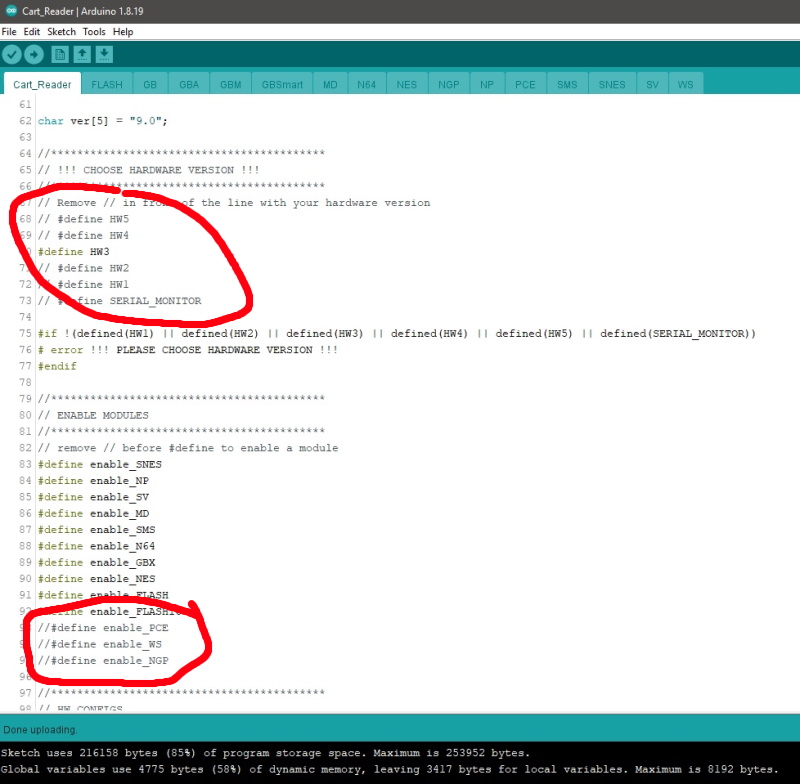Click the '!!! CHOOSE HARDWARE VERSION !!!' comment
Image resolution: width=800 pixels, height=784 pixels.
point(148,170)
